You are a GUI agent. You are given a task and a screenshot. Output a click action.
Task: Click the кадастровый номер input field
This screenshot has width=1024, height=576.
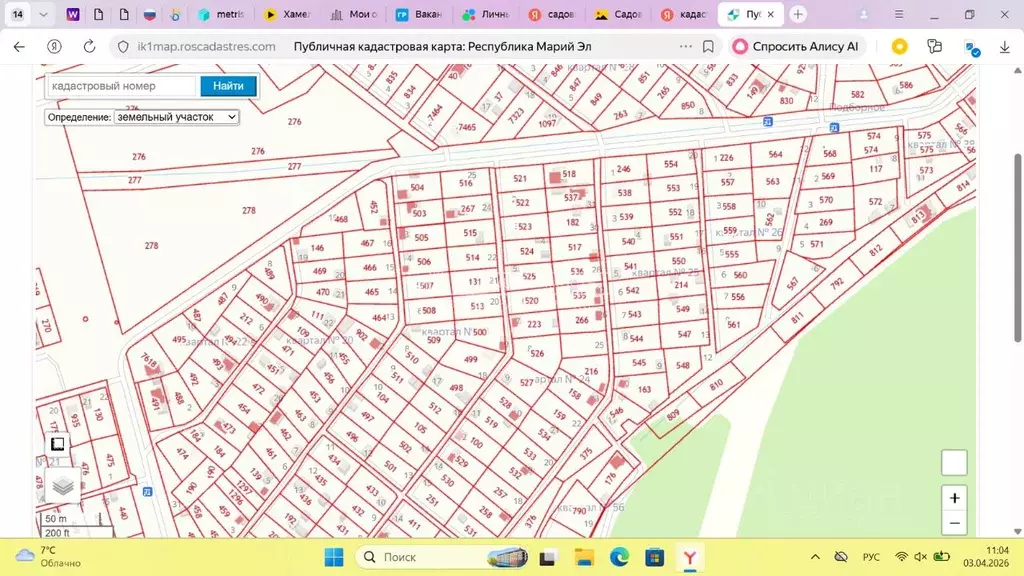[x=121, y=86]
